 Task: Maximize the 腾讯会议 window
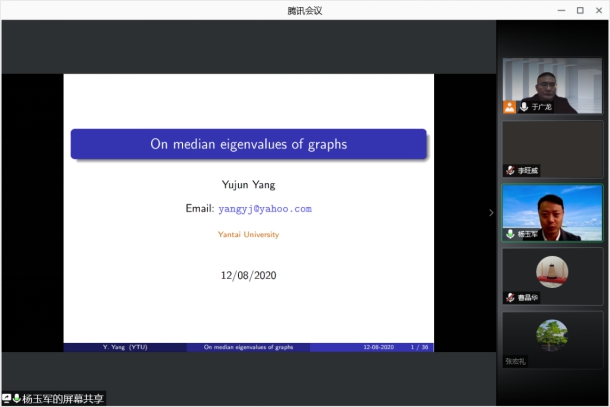click(580, 10)
